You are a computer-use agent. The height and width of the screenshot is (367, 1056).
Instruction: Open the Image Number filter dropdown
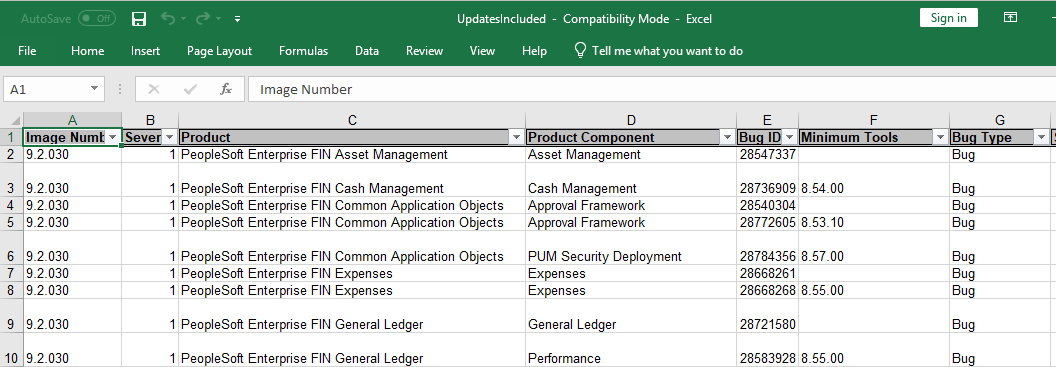coord(113,137)
